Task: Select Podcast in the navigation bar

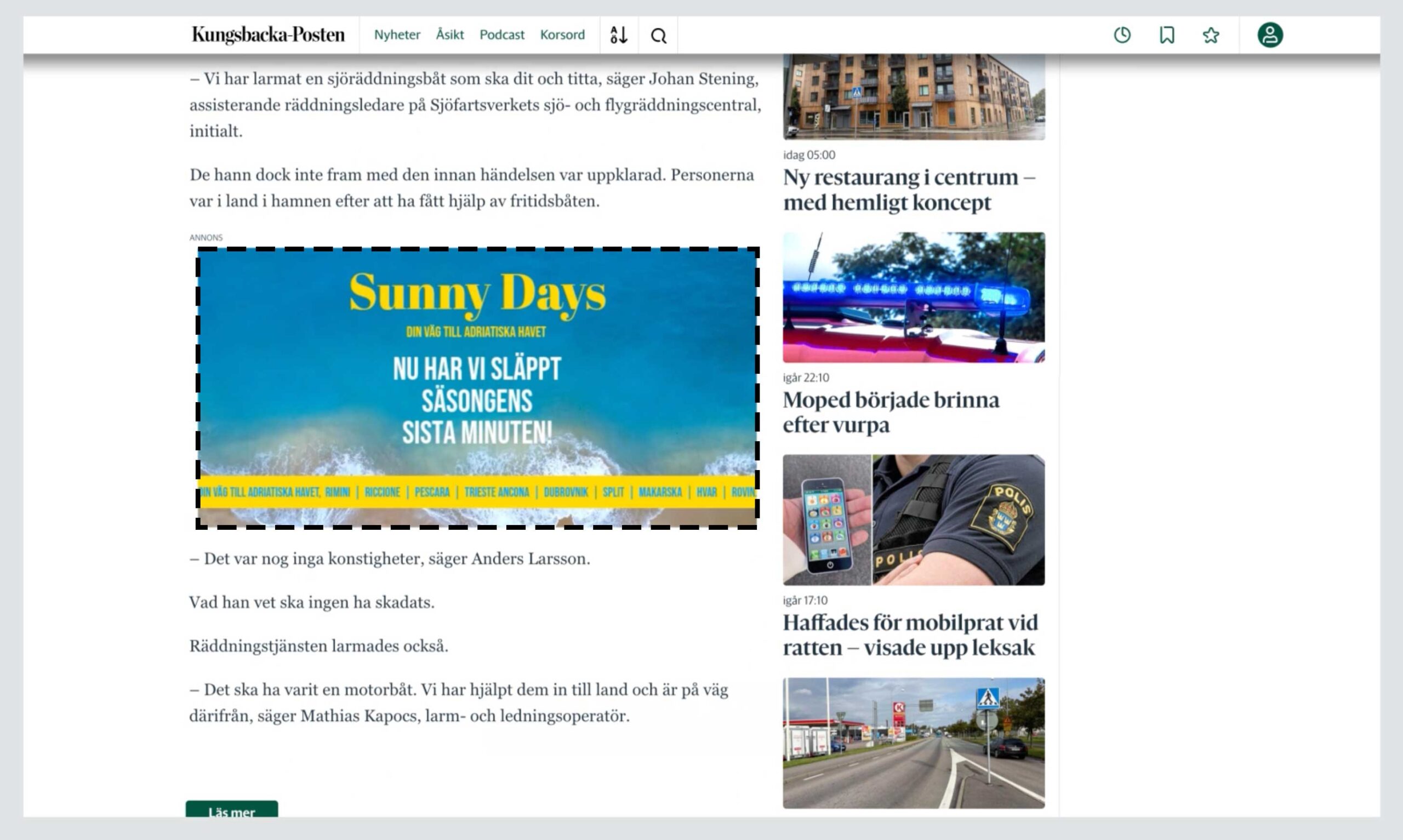Action: [x=501, y=35]
